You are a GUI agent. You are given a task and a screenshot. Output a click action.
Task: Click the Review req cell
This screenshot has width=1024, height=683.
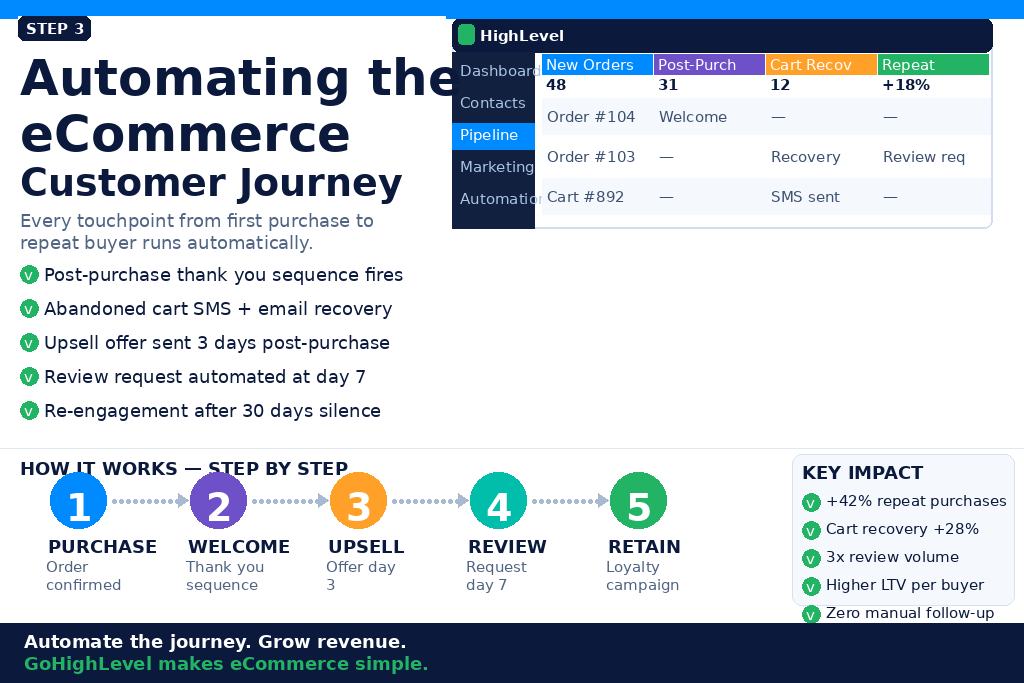pyautogui.click(x=923, y=157)
